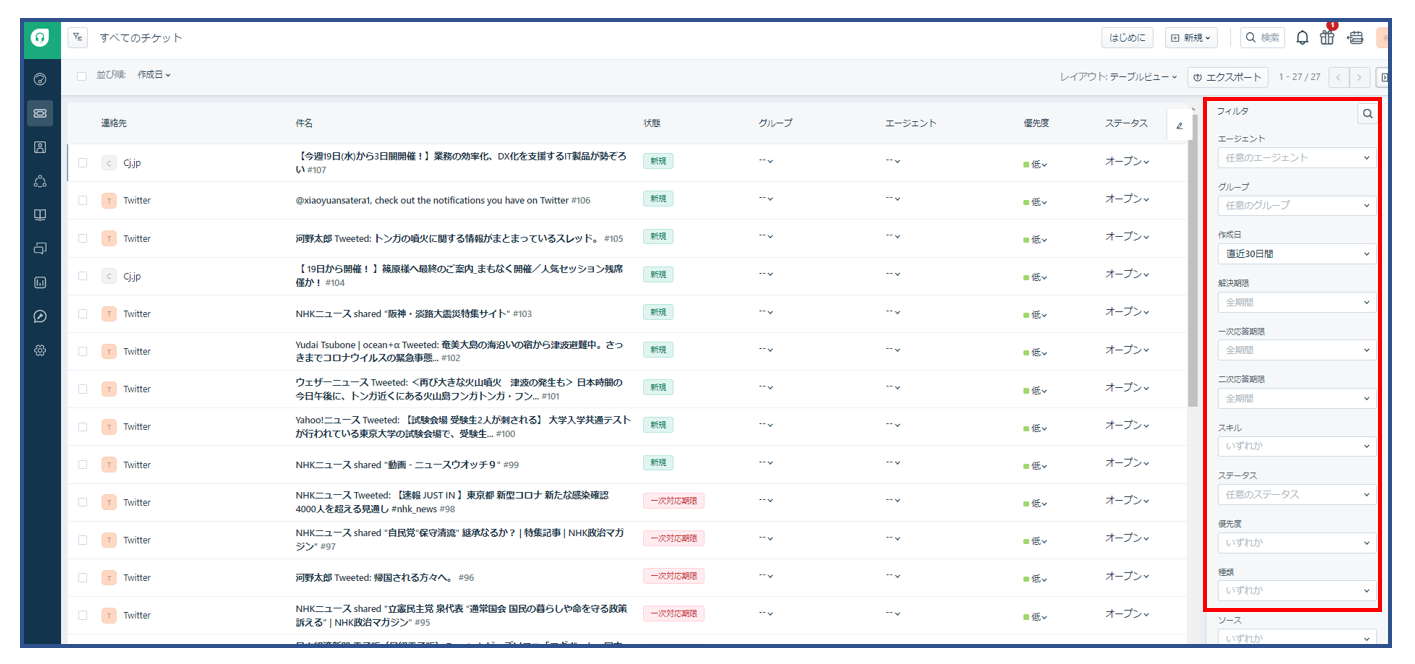Screen dimensions: 1415x664
Task: Go to previous page arrow
Action: click(x=1339, y=77)
